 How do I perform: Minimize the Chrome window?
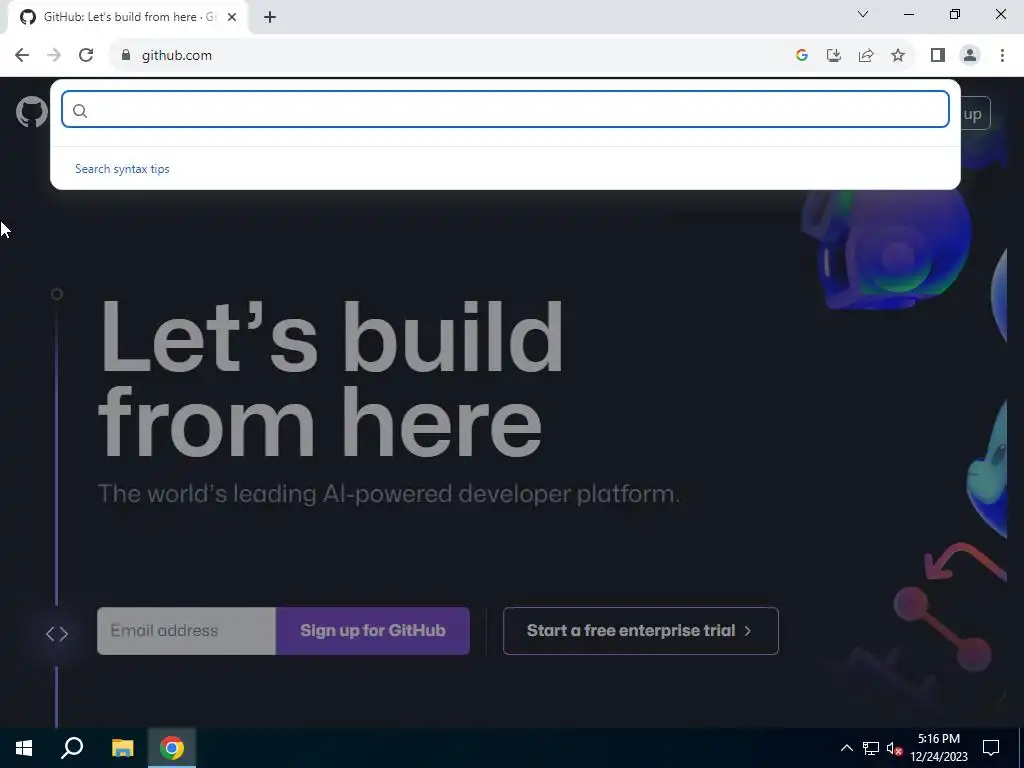908,14
